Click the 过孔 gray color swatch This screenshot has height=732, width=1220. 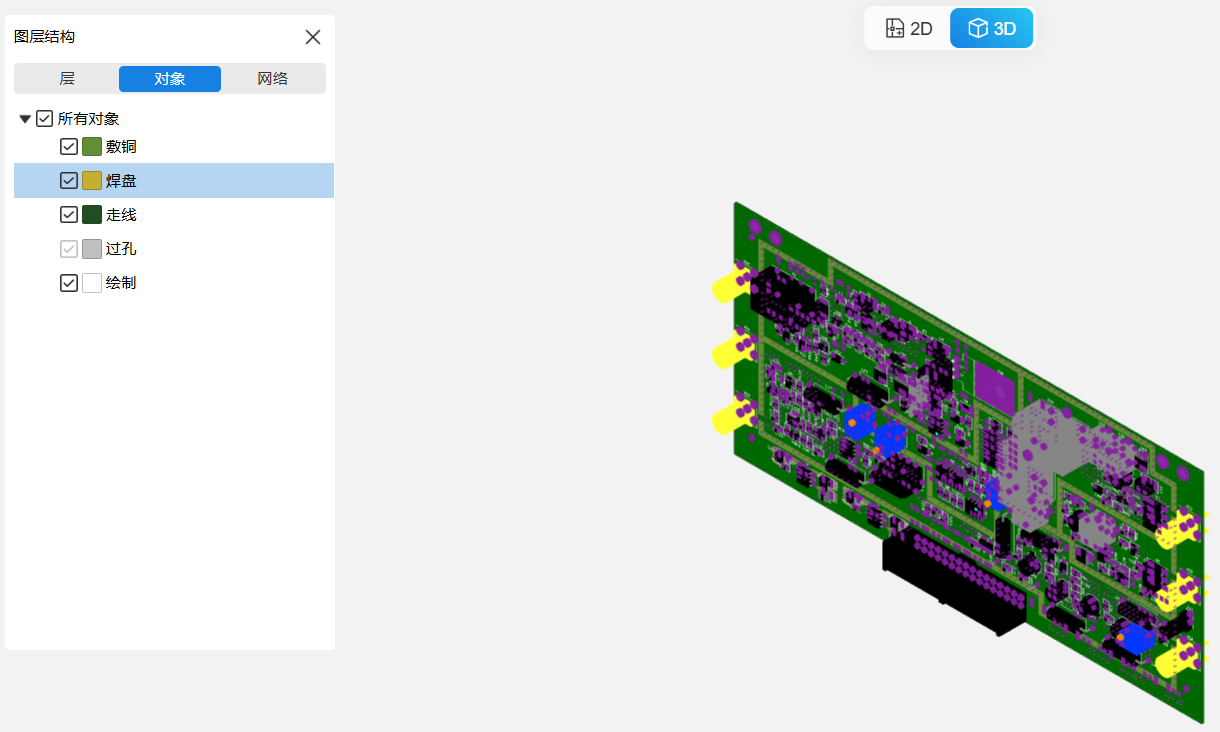[92, 249]
